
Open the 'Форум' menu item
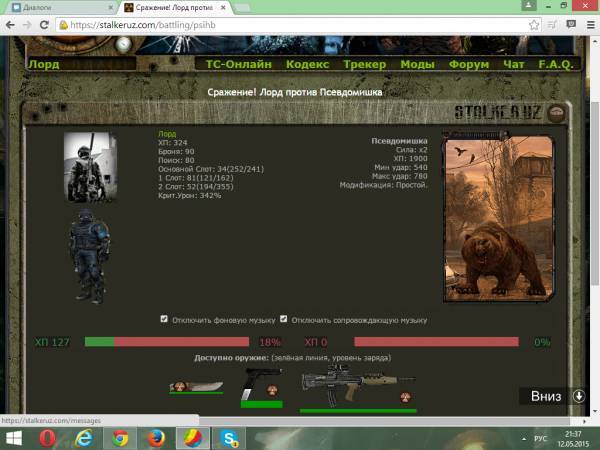(469, 64)
